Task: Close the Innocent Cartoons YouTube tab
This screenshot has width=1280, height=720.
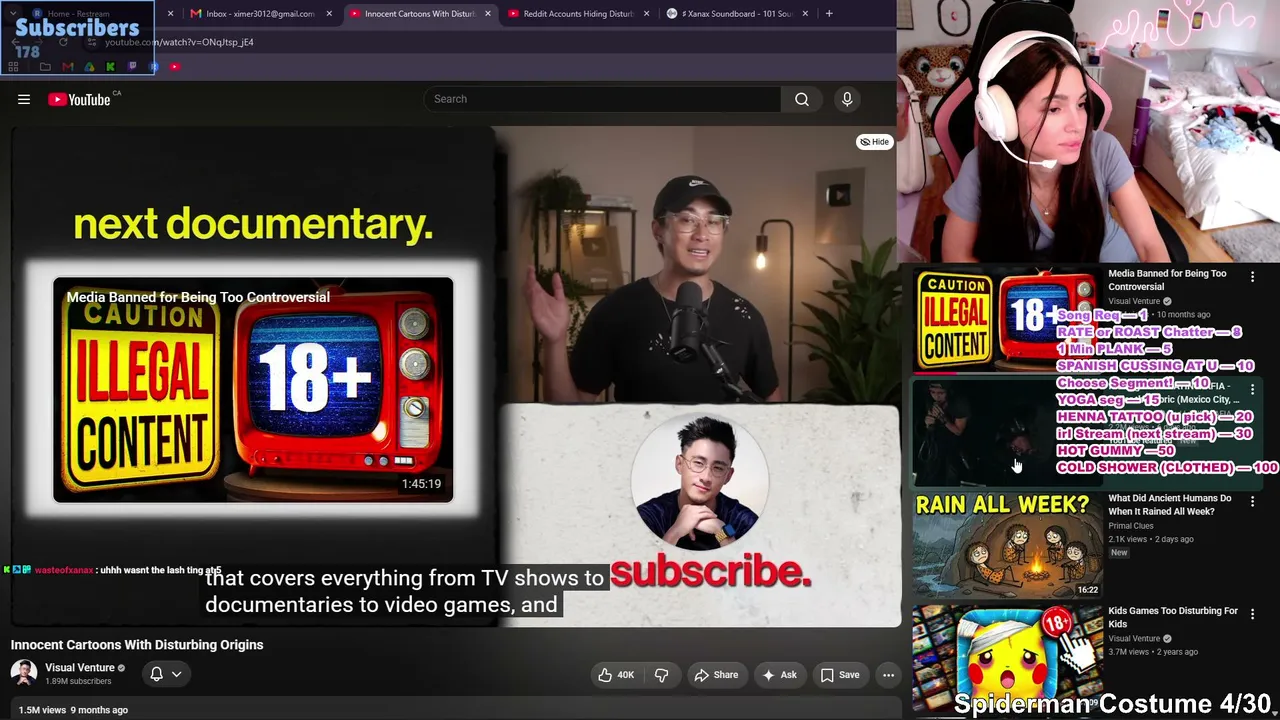Action: point(488,14)
